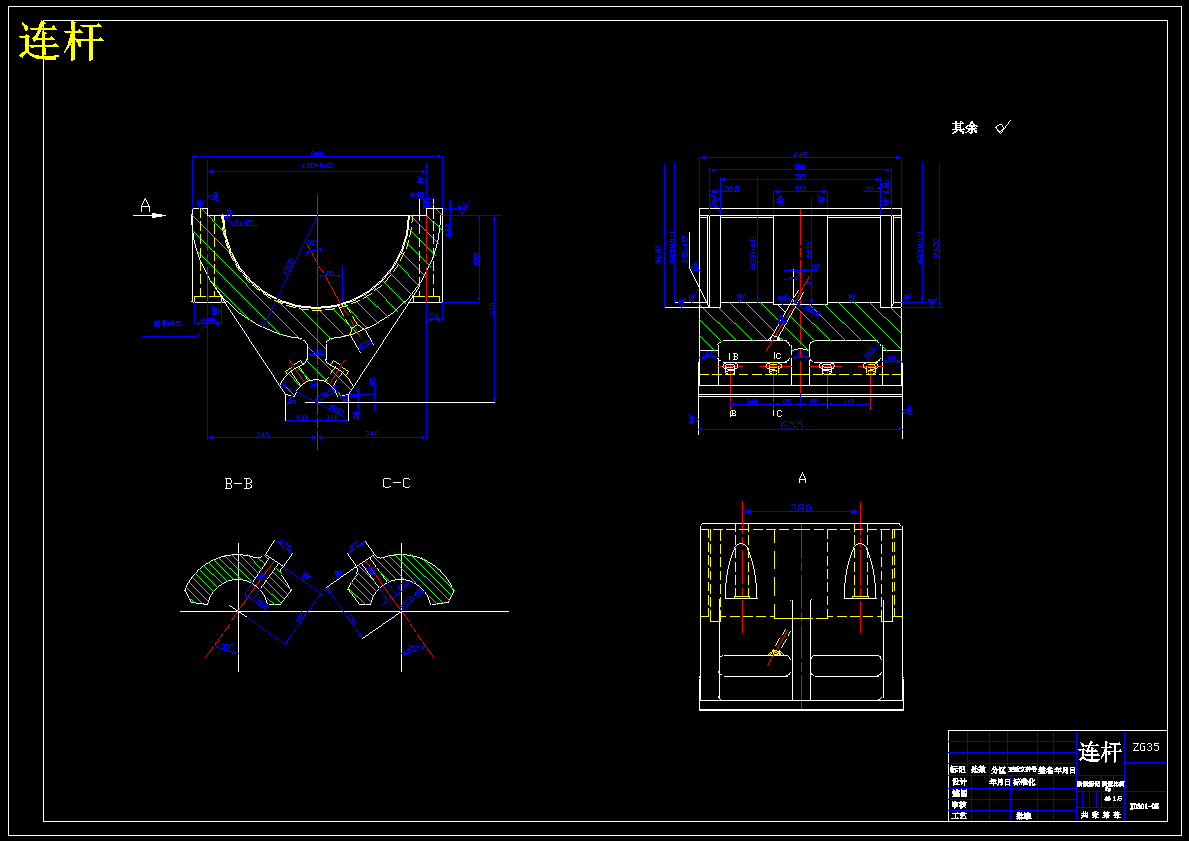Viewport: 1189px width, 841px height.
Task: Click the 680 toleranced dimension text
Action: point(318,165)
